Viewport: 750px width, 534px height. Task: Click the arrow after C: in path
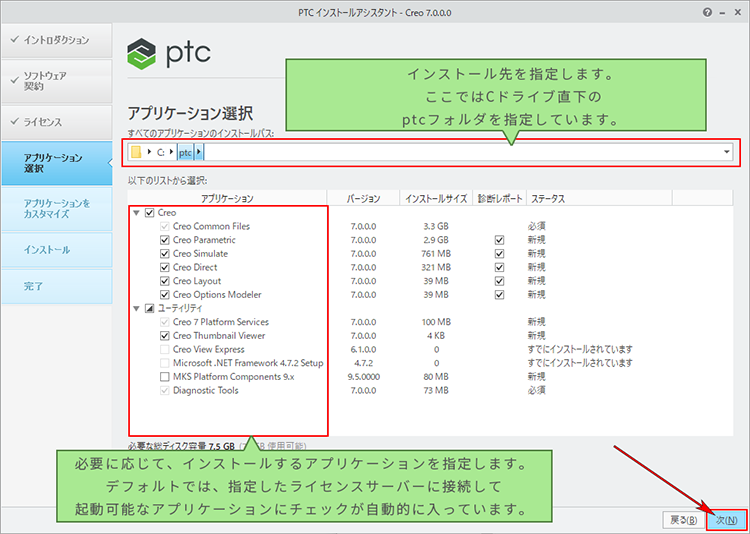click(171, 152)
